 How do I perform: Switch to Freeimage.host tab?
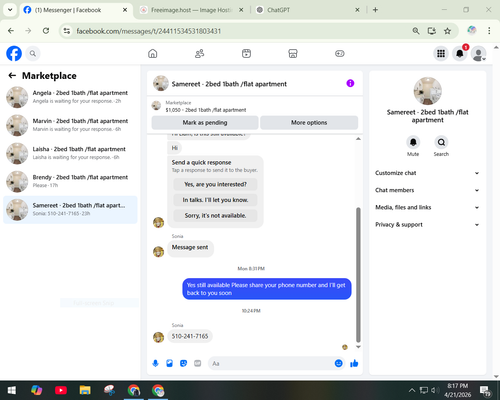point(191,10)
